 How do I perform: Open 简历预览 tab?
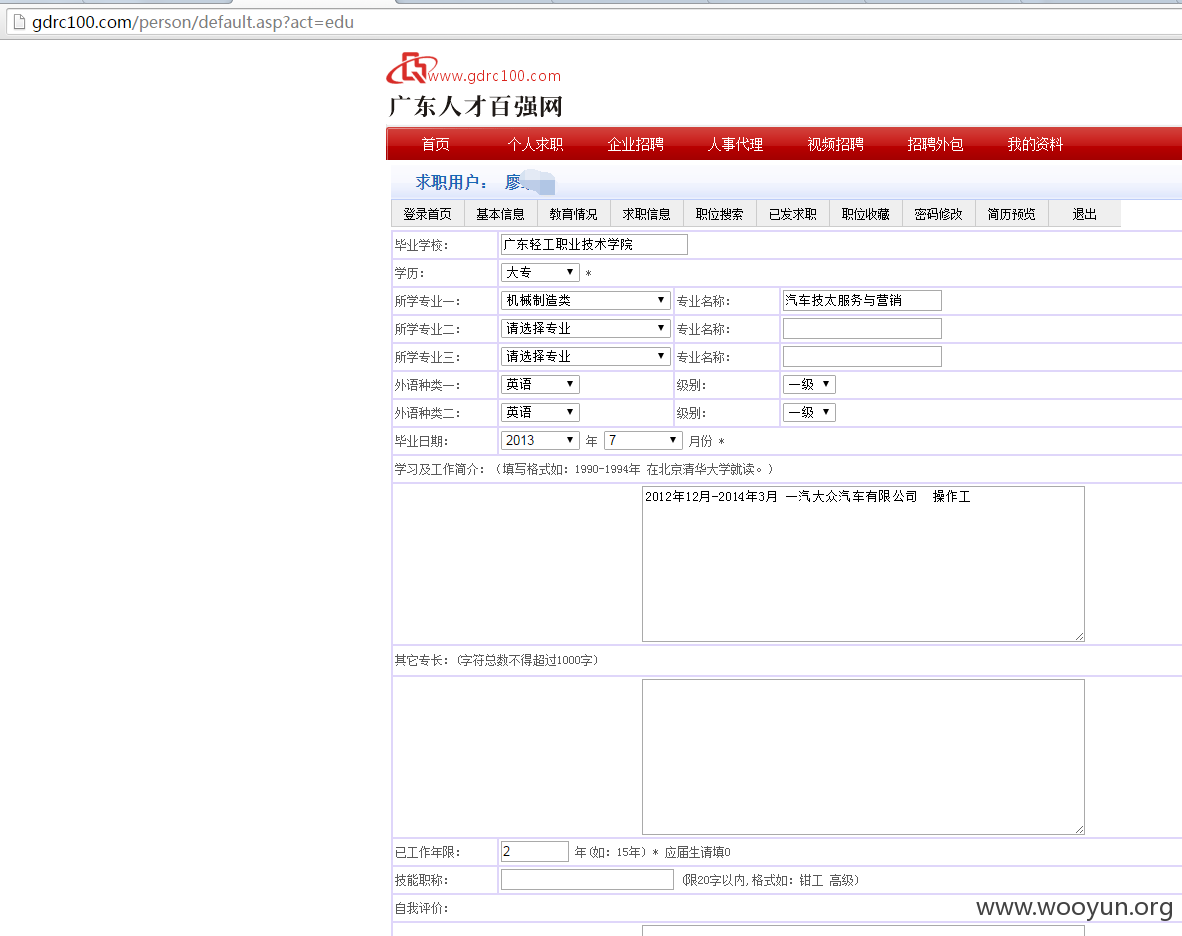(1012, 214)
